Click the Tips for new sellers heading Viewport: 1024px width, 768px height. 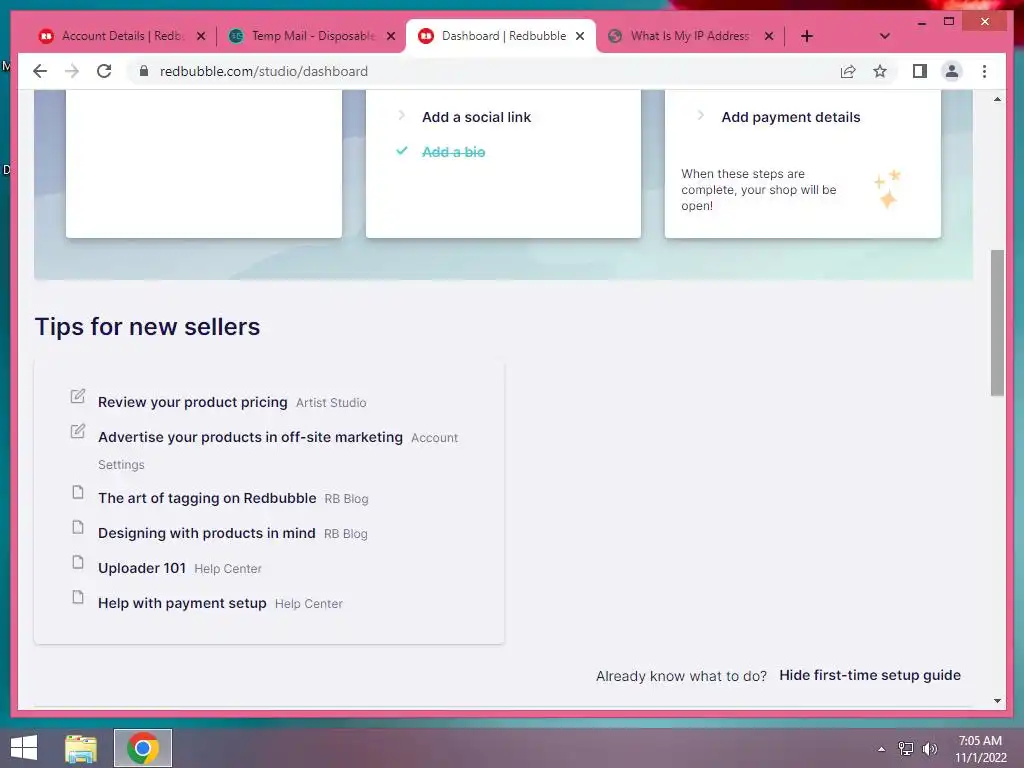(x=148, y=327)
